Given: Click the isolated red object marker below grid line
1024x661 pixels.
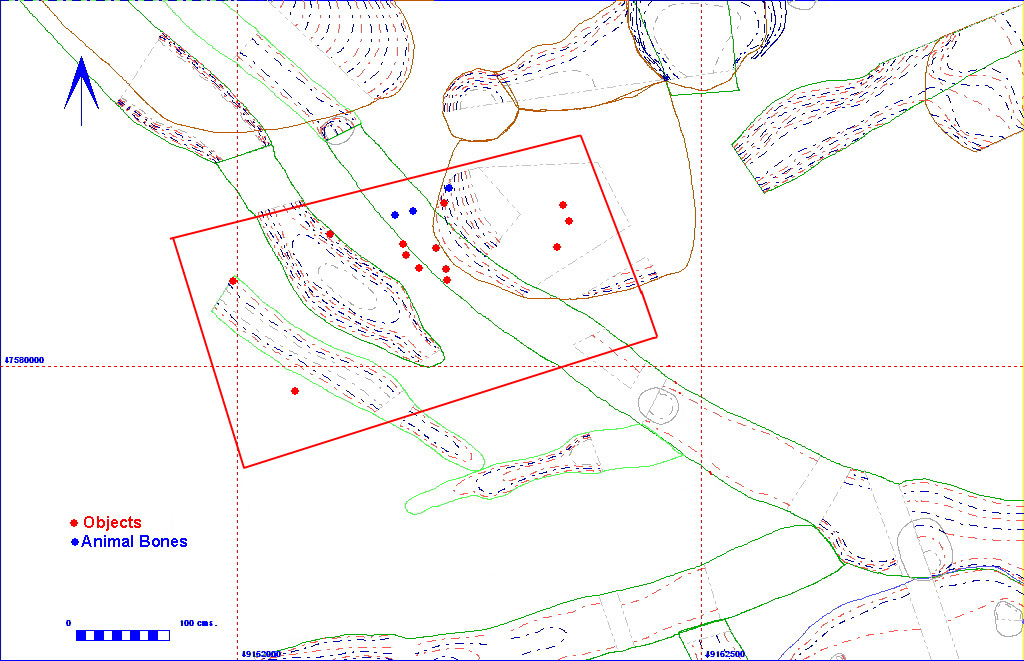Looking at the screenshot, I should pos(294,391).
